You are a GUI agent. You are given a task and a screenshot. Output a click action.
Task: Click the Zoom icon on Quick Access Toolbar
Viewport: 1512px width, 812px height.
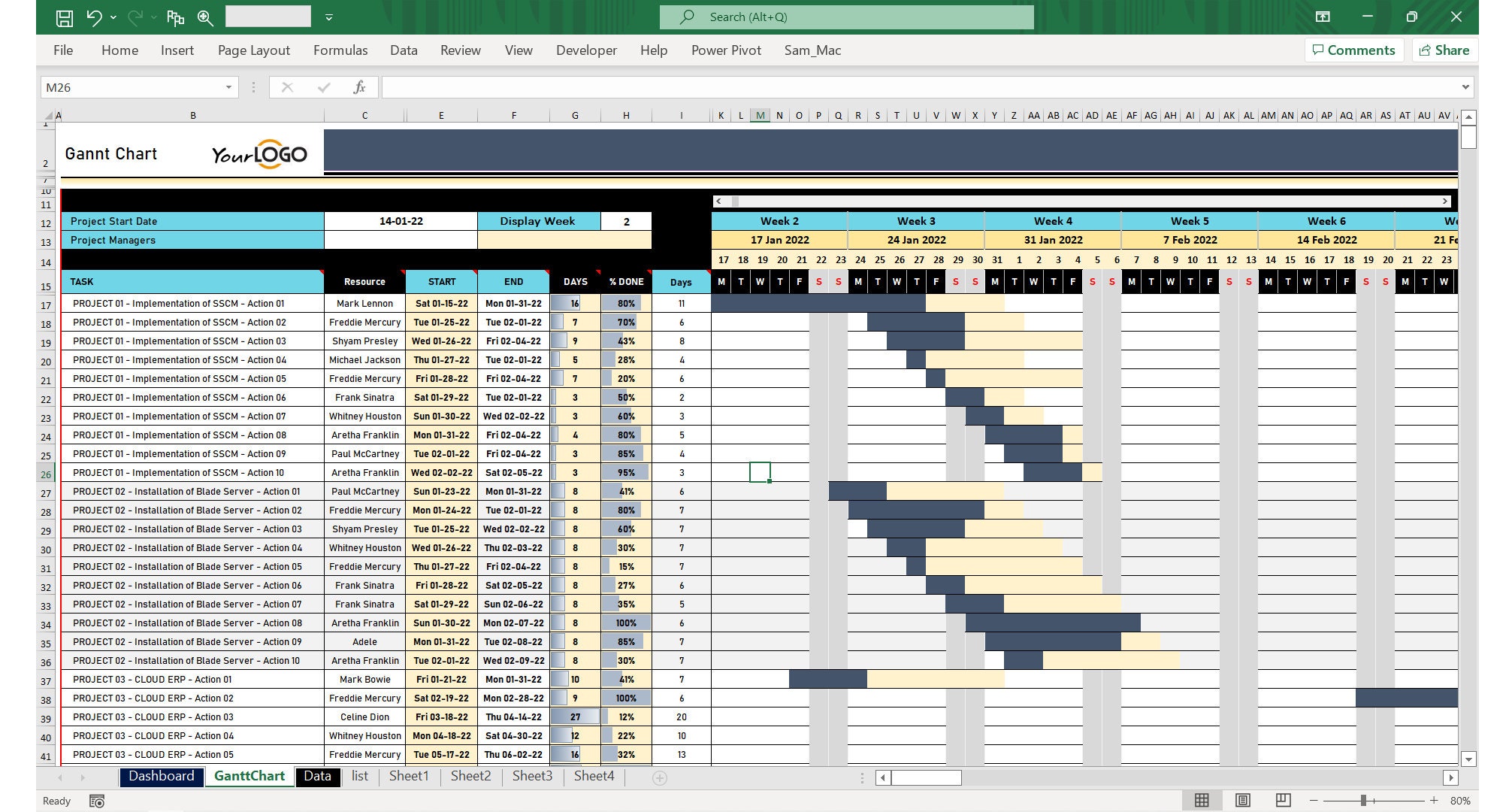tap(204, 16)
